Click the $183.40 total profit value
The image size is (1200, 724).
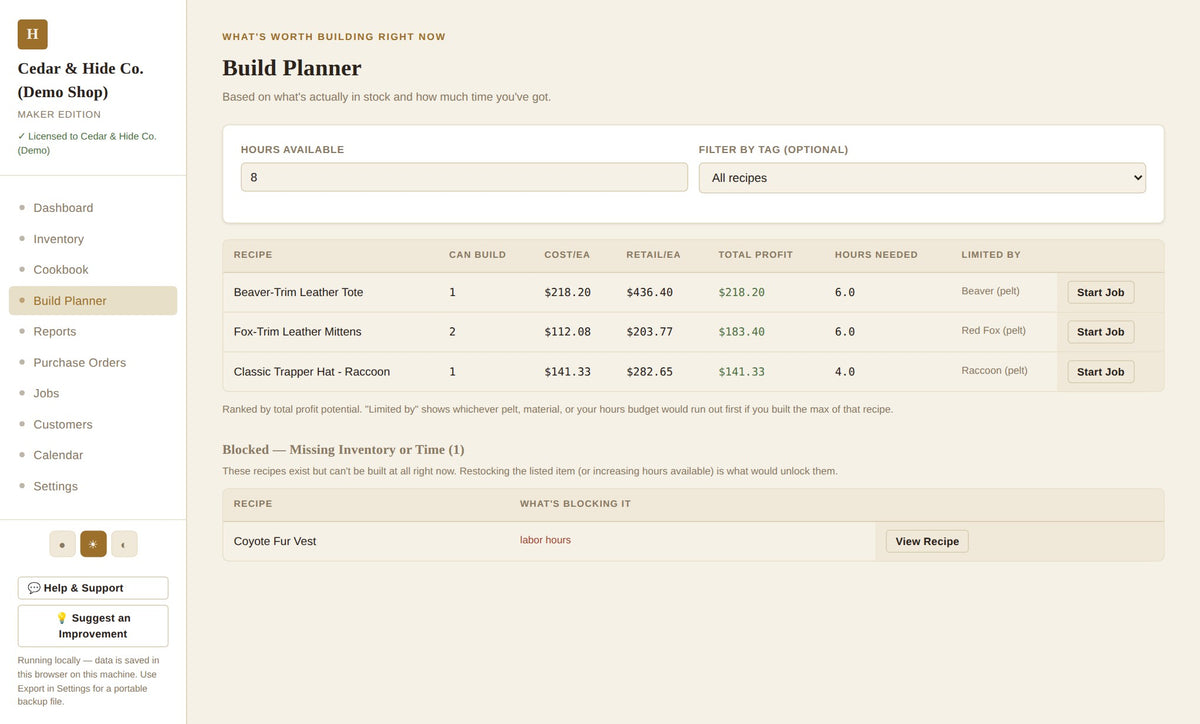click(x=741, y=332)
